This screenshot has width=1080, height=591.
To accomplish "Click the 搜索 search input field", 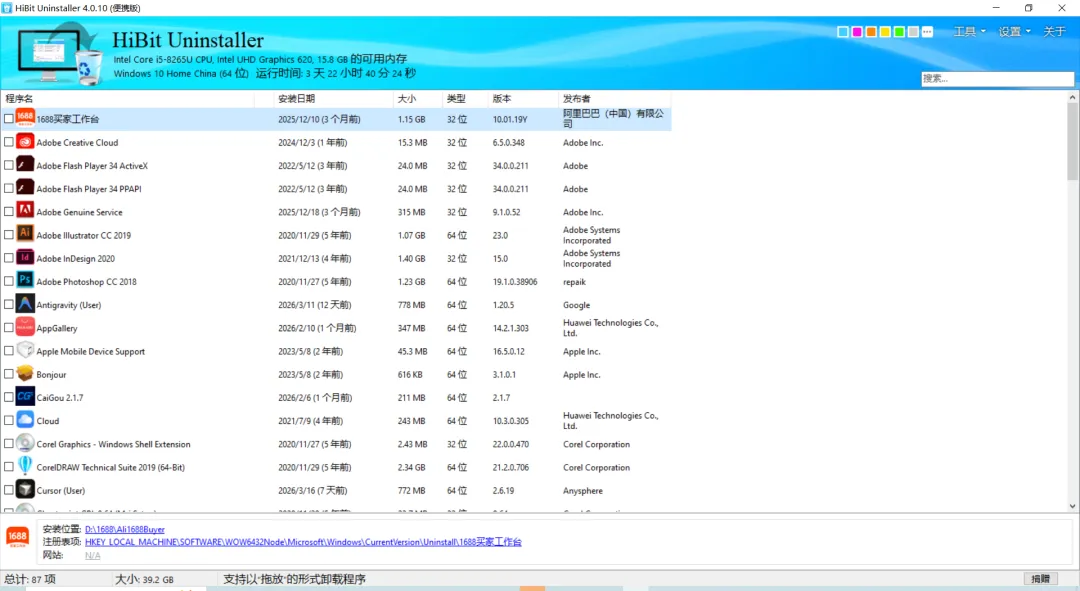I will (x=997, y=79).
